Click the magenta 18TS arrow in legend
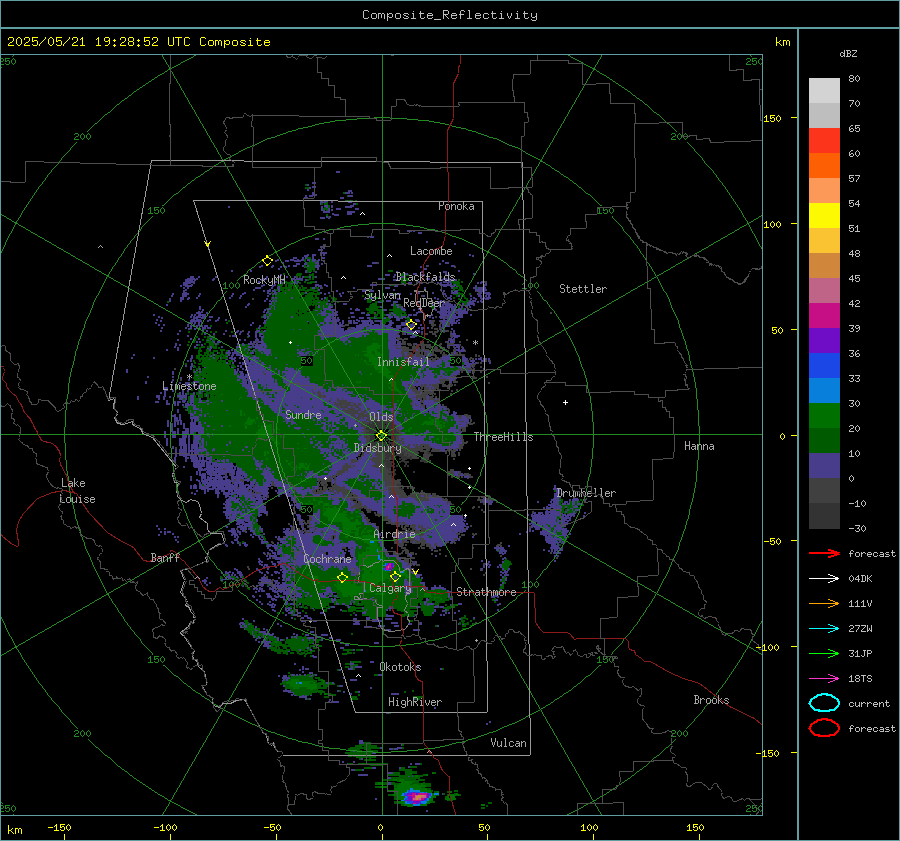The width and height of the screenshot is (900, 841). pyautogui.click(x=824, y=679)
